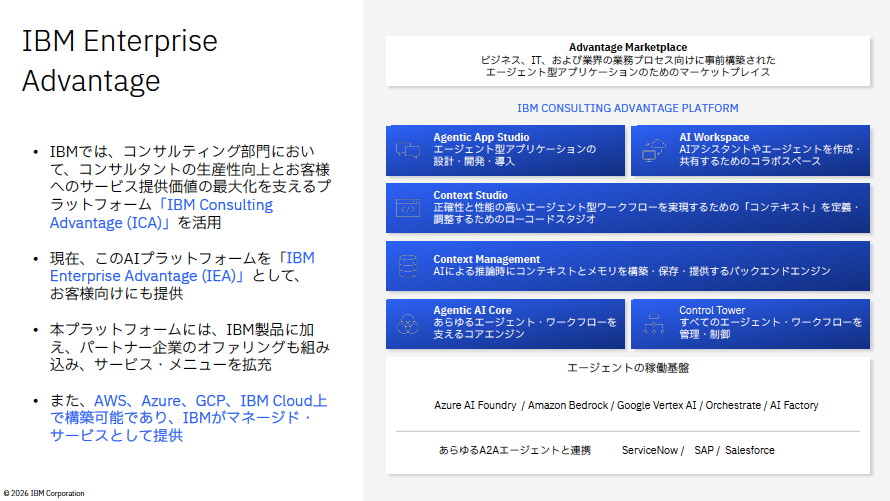This screenshot has width=890, height=501.
Task: Click the Control Tower hierarchy icon
Action: tap(653, 324)
